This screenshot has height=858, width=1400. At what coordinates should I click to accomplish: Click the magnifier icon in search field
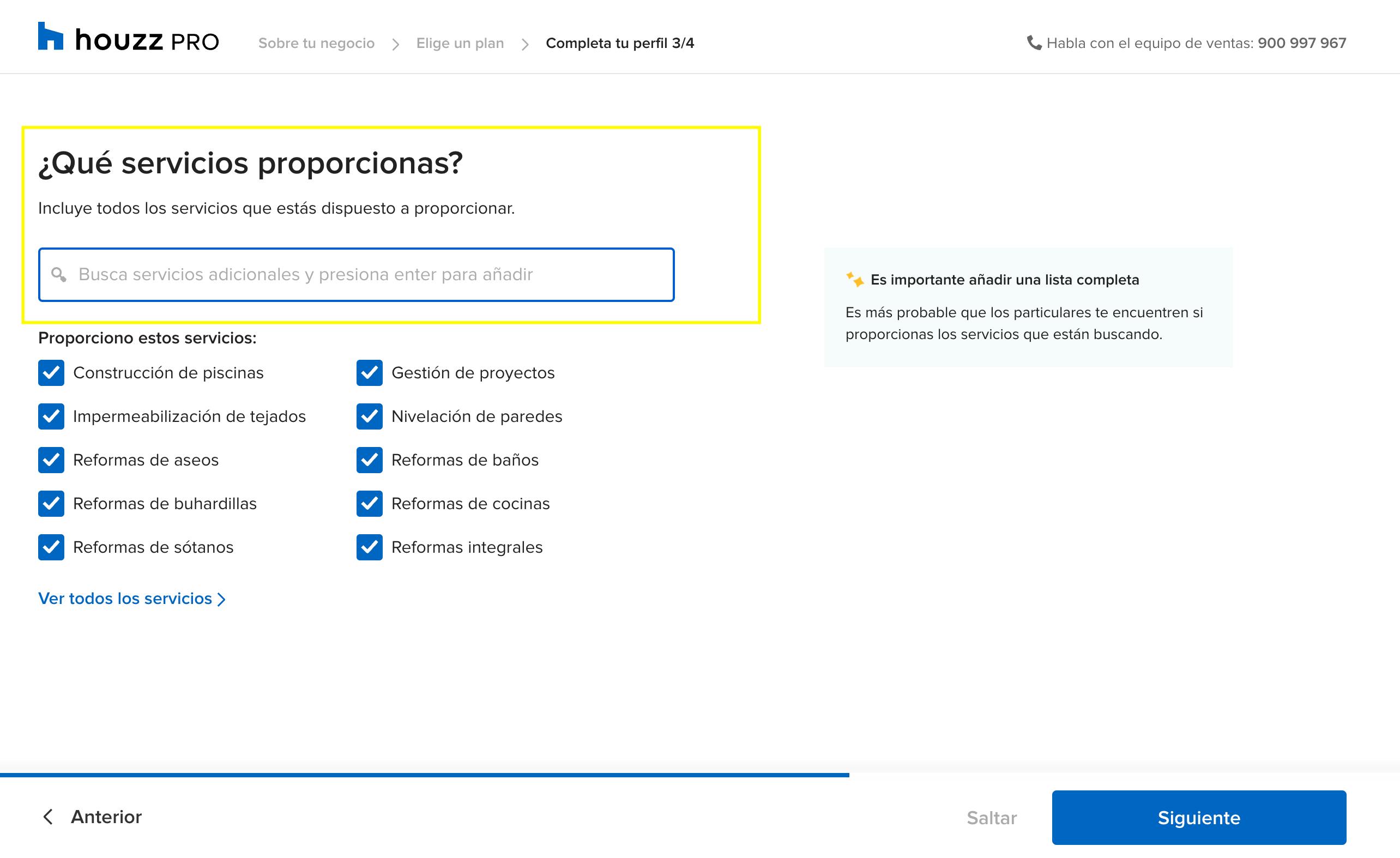click(58, 274)
